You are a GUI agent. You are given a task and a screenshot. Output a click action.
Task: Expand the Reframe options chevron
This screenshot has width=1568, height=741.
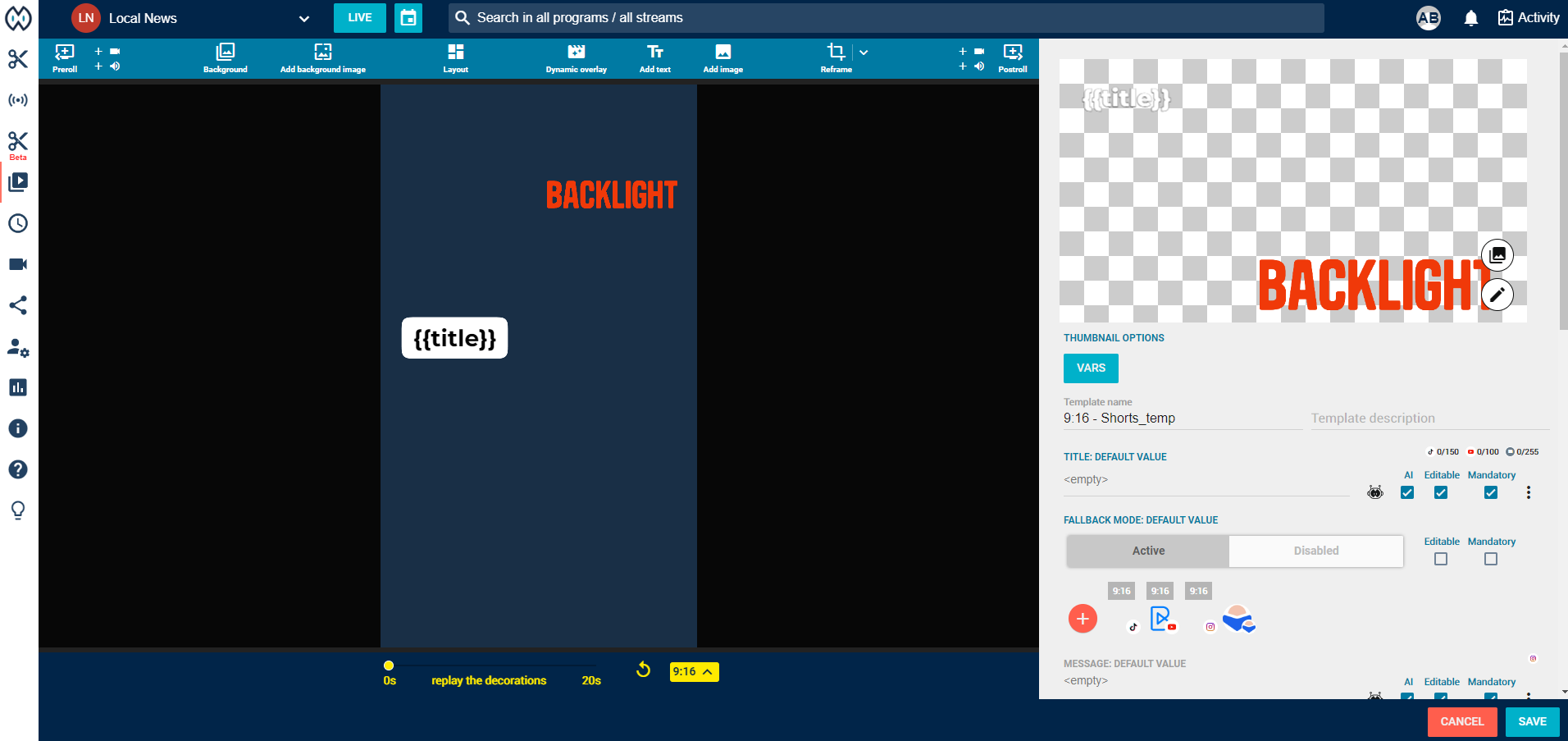point(864,53)
